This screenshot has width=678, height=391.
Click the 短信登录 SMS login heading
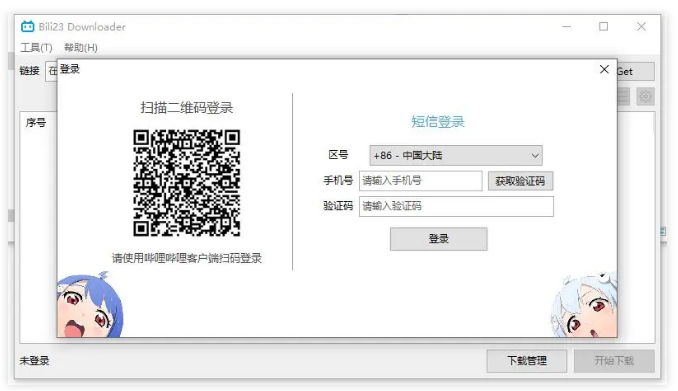coord(438,122)
